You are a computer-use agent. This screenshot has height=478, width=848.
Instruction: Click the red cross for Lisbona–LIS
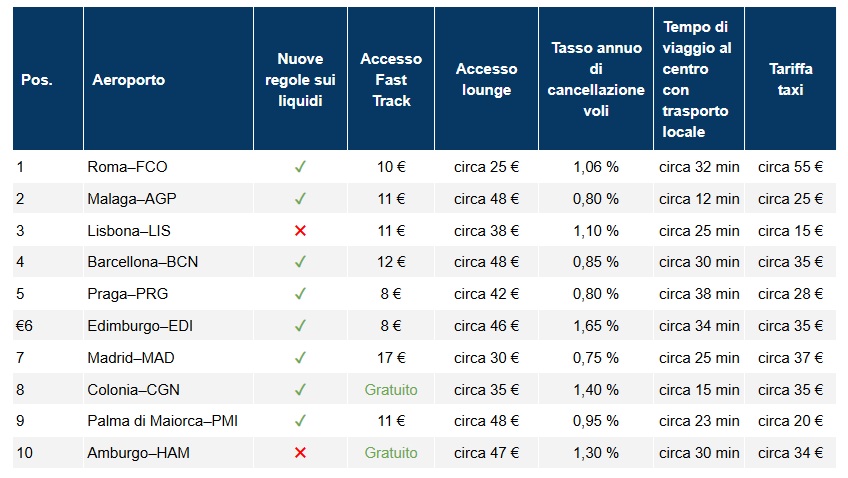pyautogui.click(x=300, y=231)
